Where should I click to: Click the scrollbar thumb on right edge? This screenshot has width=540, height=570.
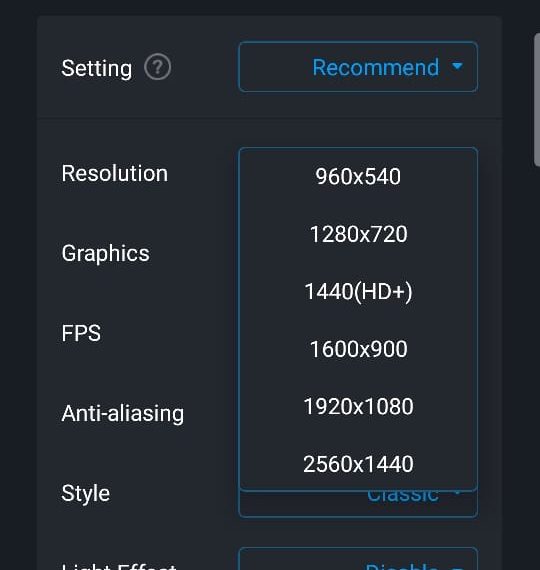(537, 100)
